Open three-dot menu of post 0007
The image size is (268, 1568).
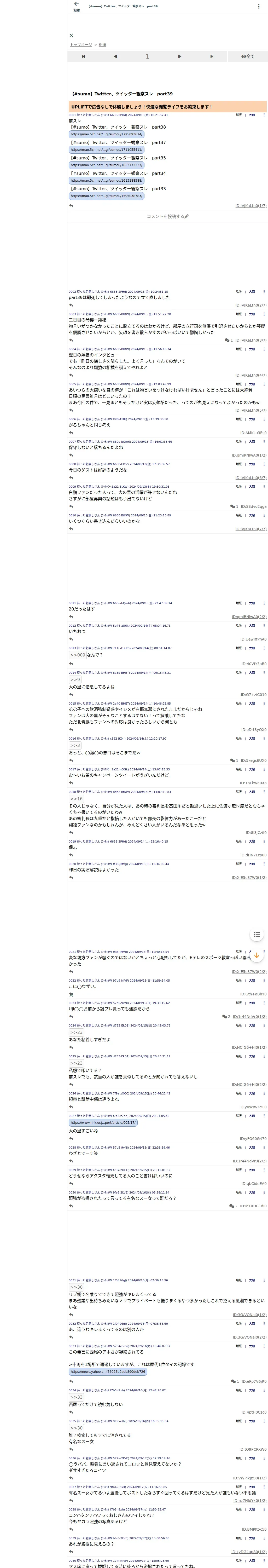tap(264, 442)
